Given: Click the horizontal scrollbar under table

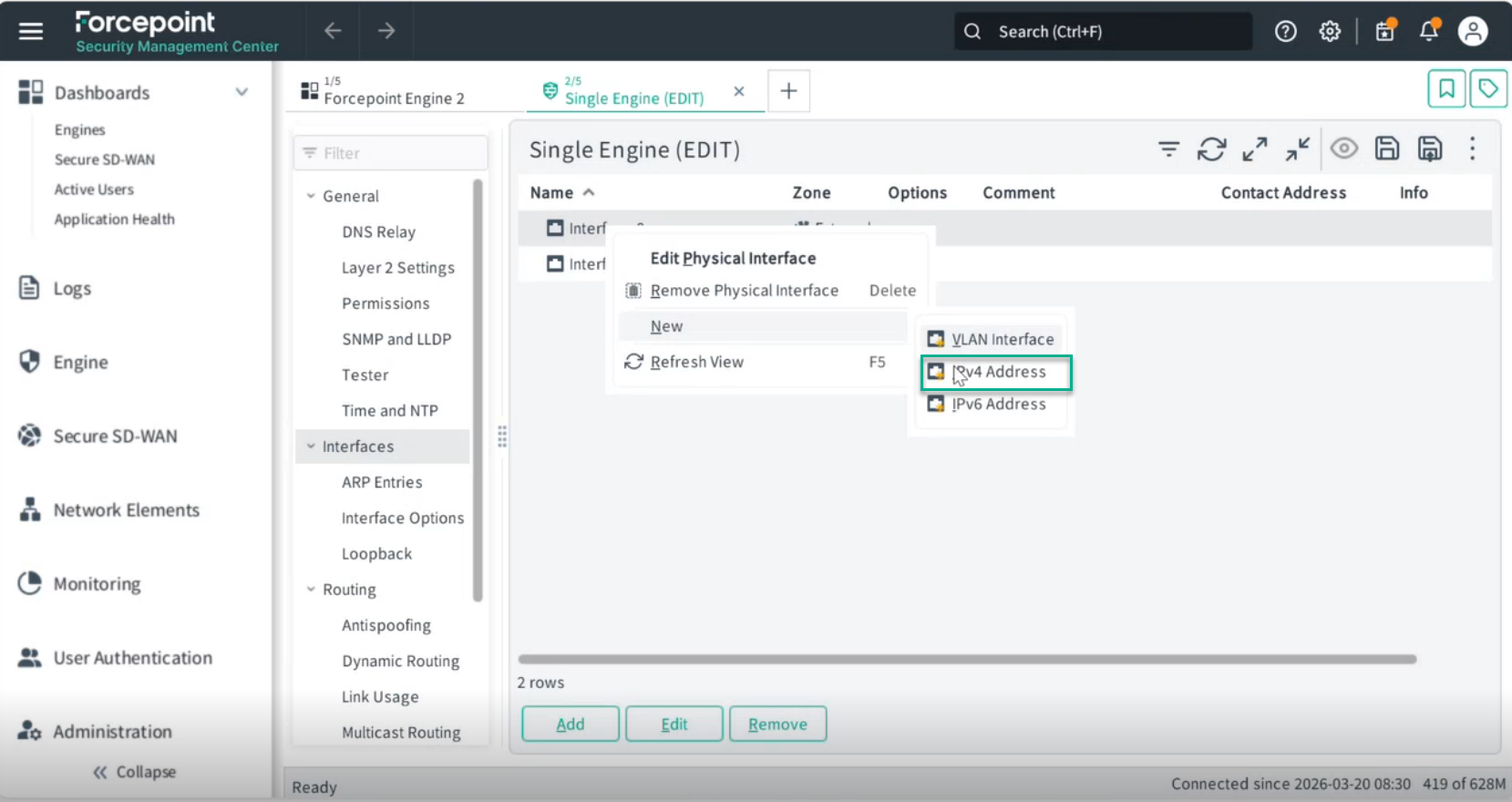Looking at the screenshot, I should click(x=967, y=659).
